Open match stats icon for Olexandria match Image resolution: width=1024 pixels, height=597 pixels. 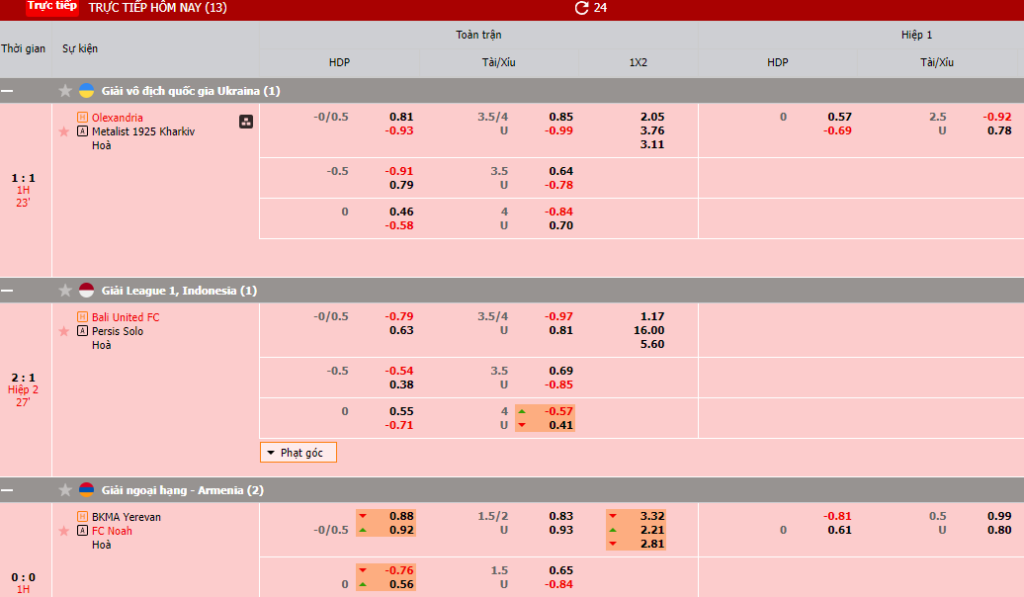(x=246, y=122)
